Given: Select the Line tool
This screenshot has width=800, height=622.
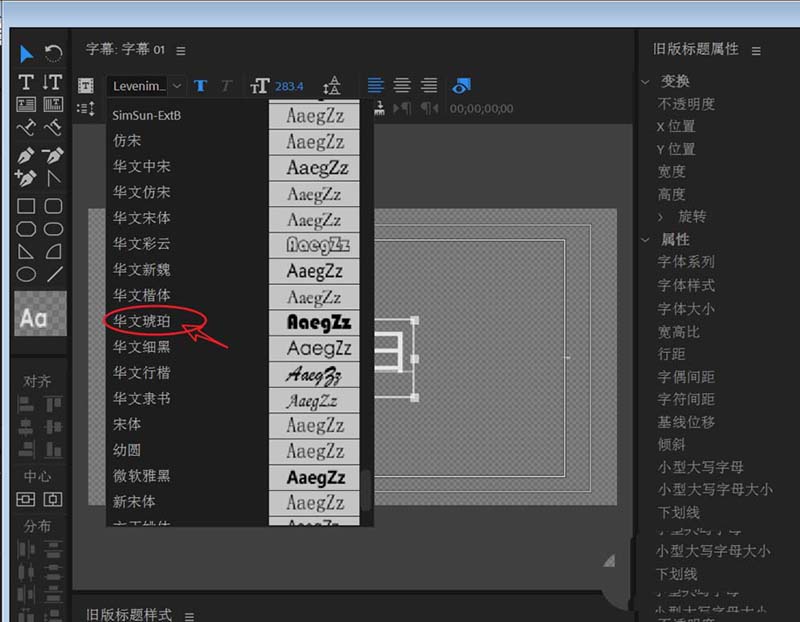Looking at the screenshot, I should (54, 275).
